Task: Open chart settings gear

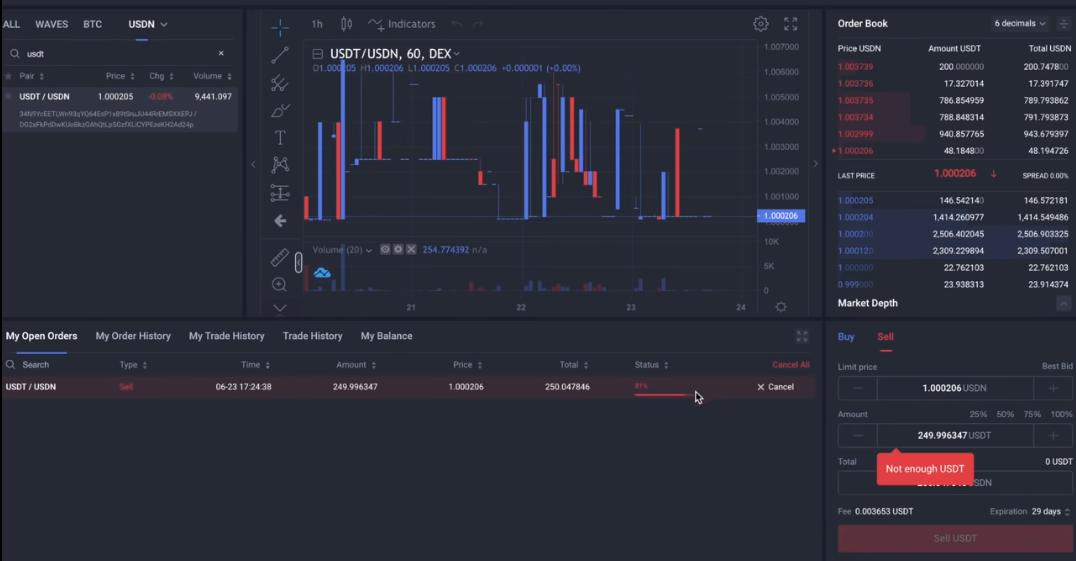Action: point(760,24)
